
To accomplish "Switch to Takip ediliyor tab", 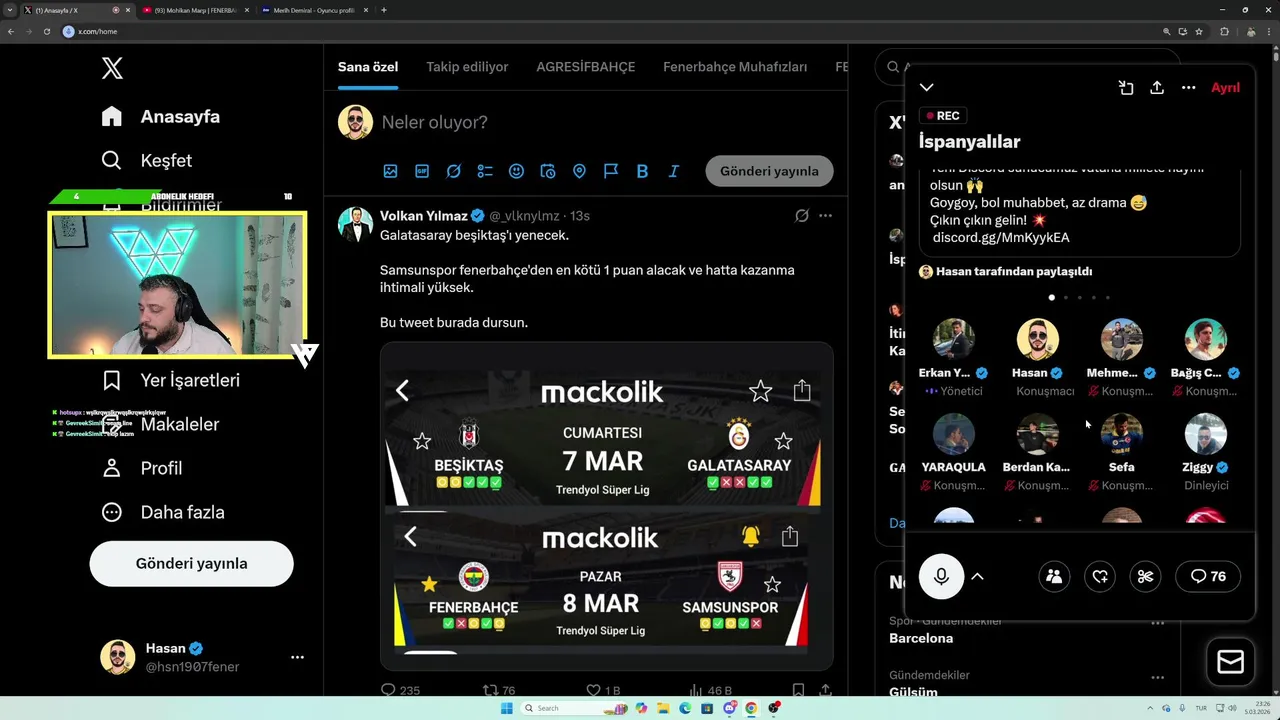I will pyautogui.click(x=467, y=67).
